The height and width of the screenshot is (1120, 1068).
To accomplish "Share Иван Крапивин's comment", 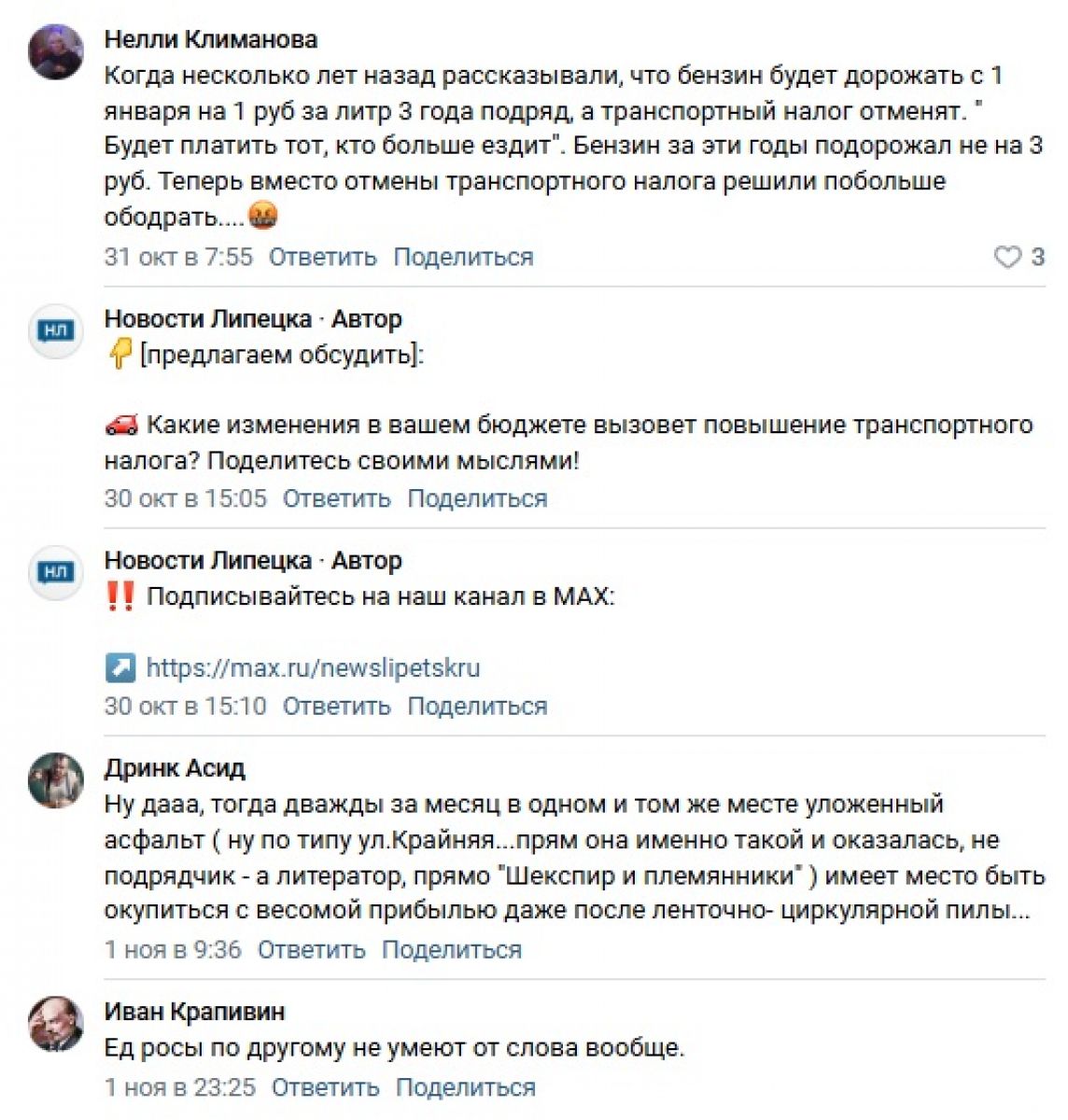I will pyautogui.click(x=466, y=1088).
